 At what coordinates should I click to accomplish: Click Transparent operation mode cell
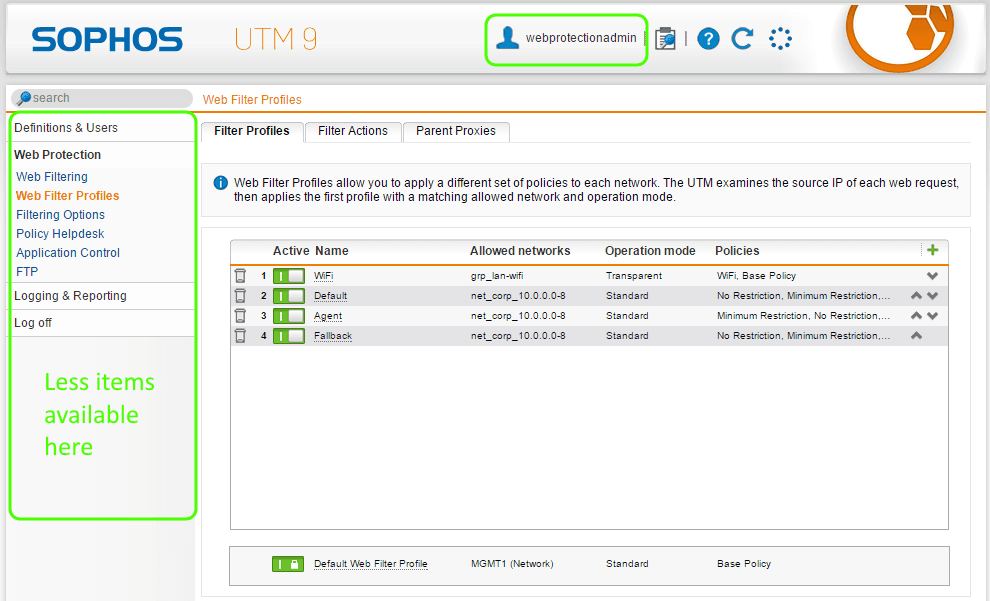(x=634, y=276)
